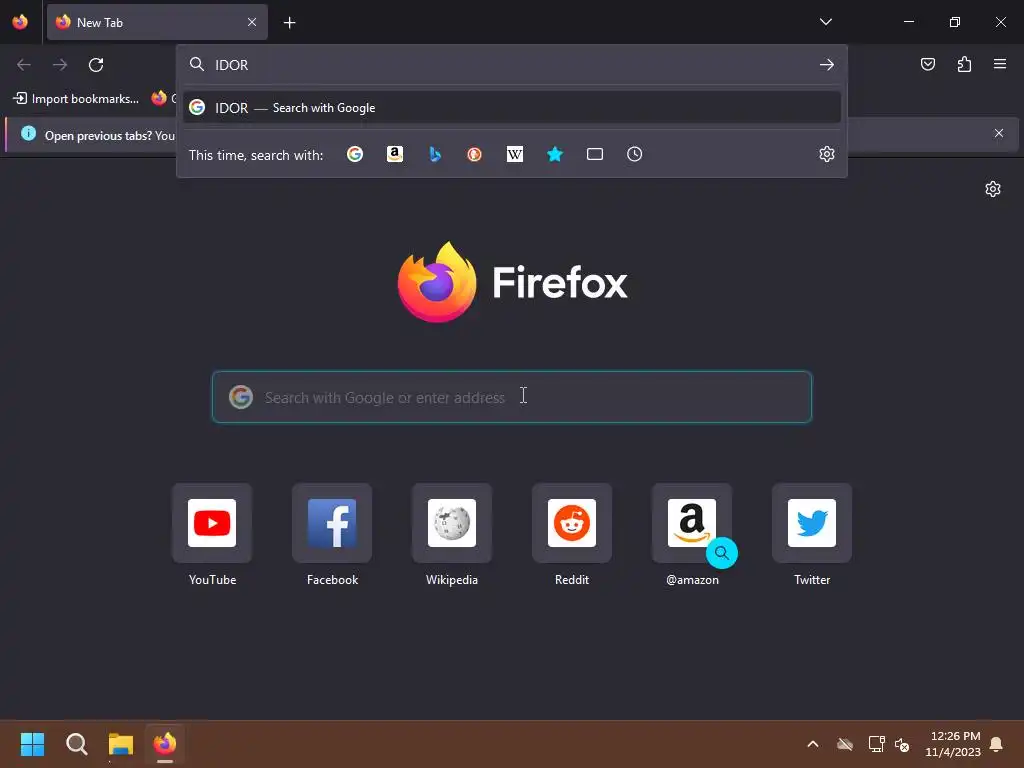Search this time with DuckDuckGo
The width and height of the screenshot is (1024, 768).
tap(475, 154)
